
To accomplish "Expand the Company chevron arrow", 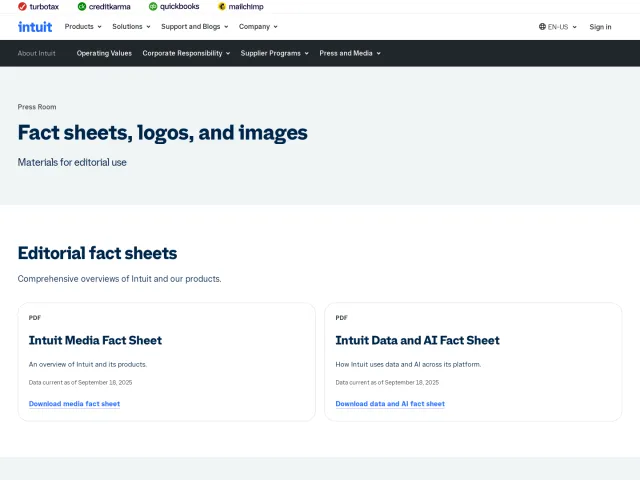I will 276,27.
